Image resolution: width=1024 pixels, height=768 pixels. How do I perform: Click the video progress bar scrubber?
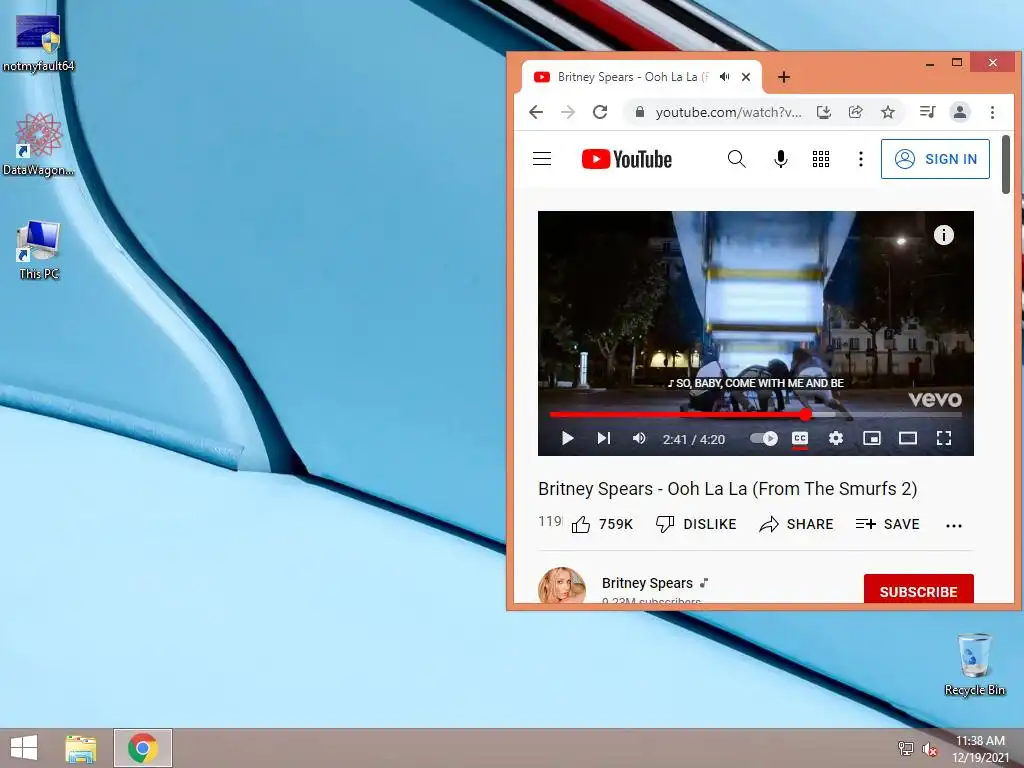click(x=806, y=414)
